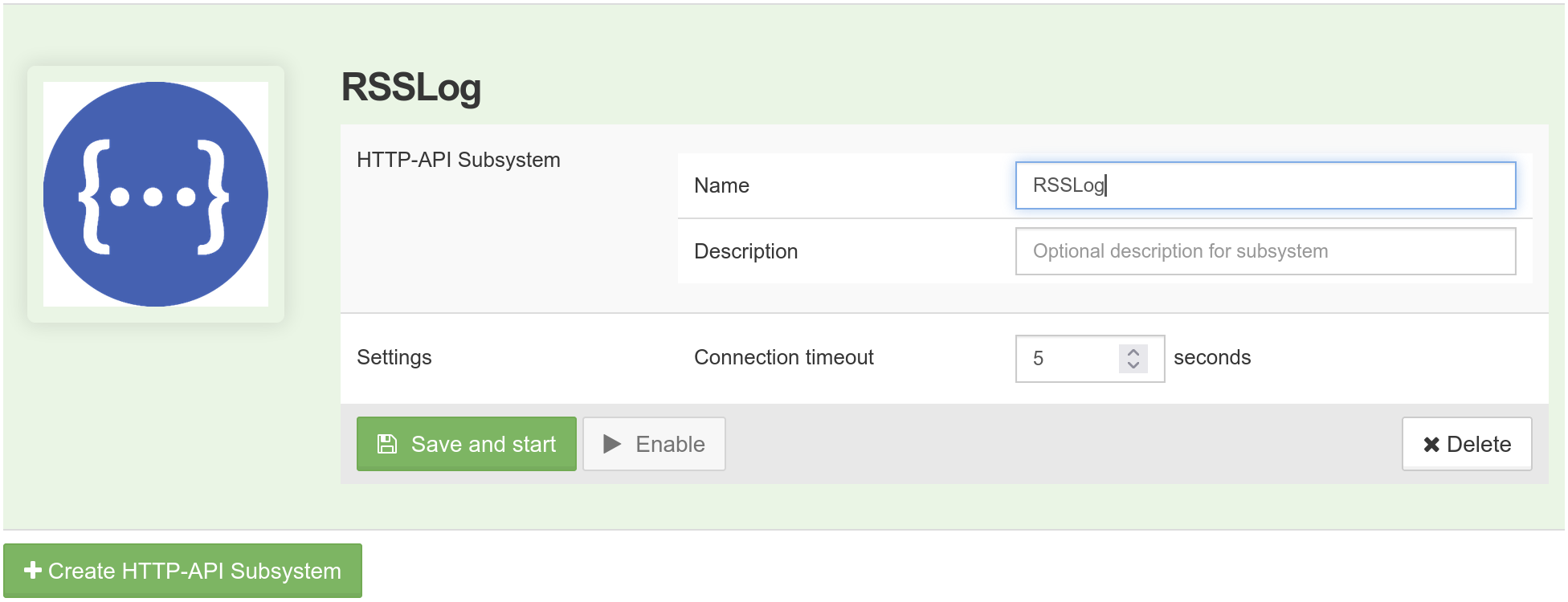Delete the RSSLog subsystem
1568x602 pixels.
tap(1467, 444)
